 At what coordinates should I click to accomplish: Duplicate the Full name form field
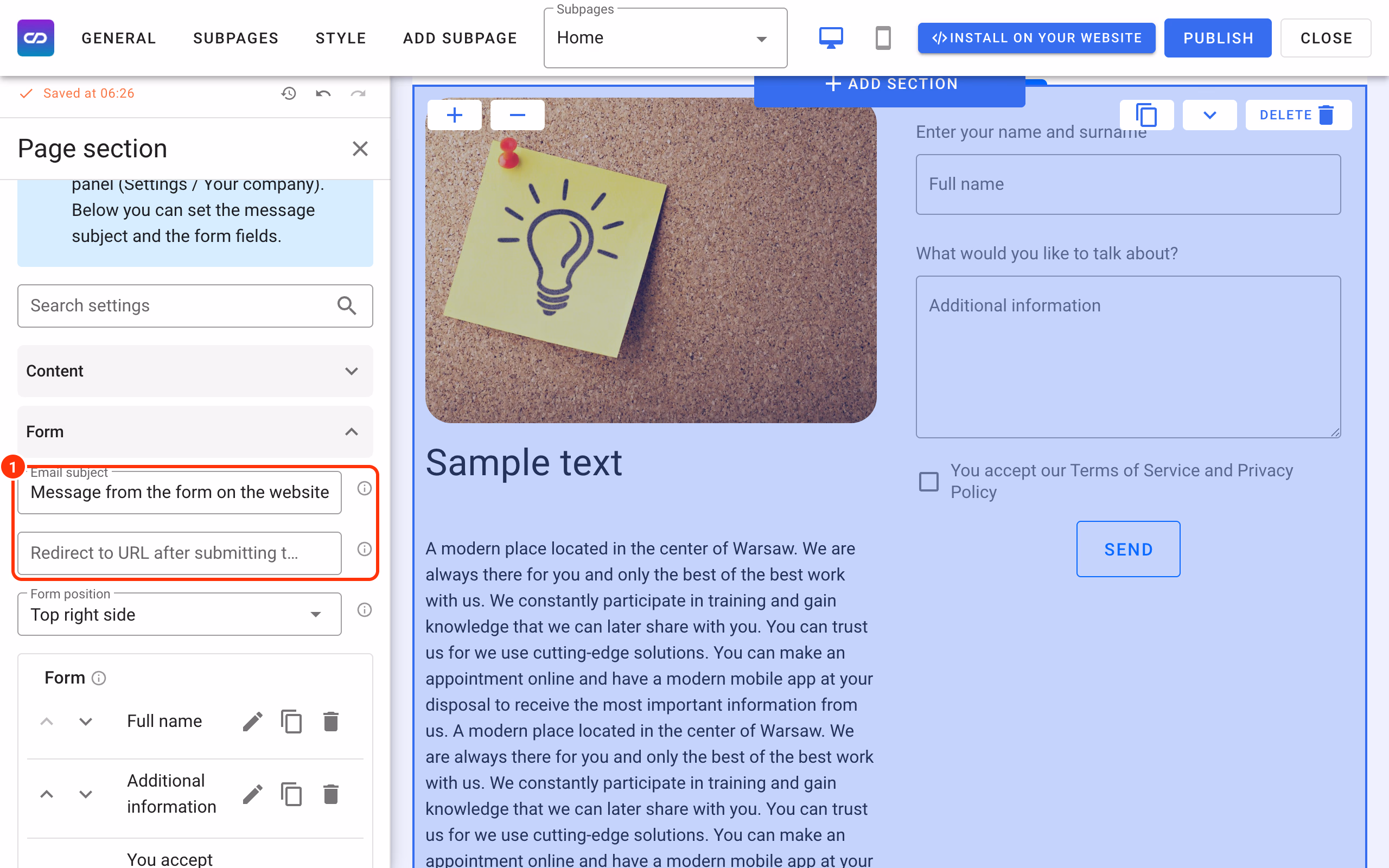coord(291,722)
